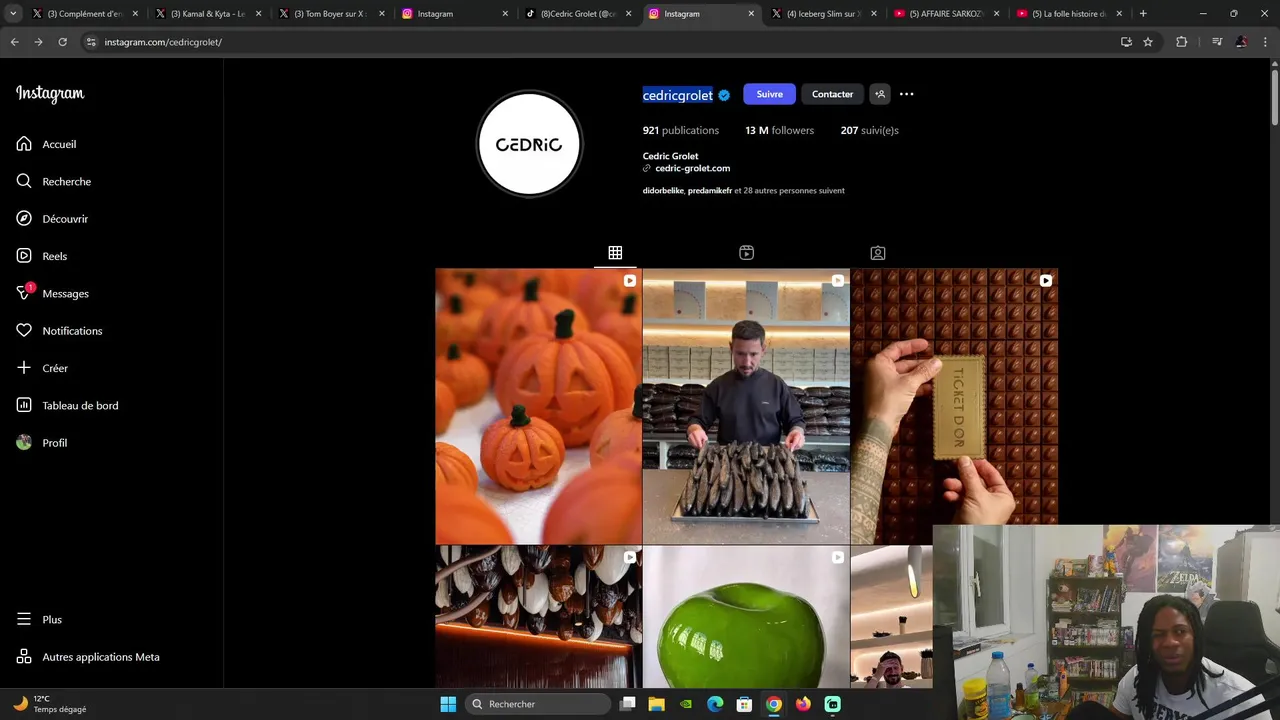This screenshot has height=720, width=1280.
Task: Switch to Complément d'enquête X tab
Action: 85,14
